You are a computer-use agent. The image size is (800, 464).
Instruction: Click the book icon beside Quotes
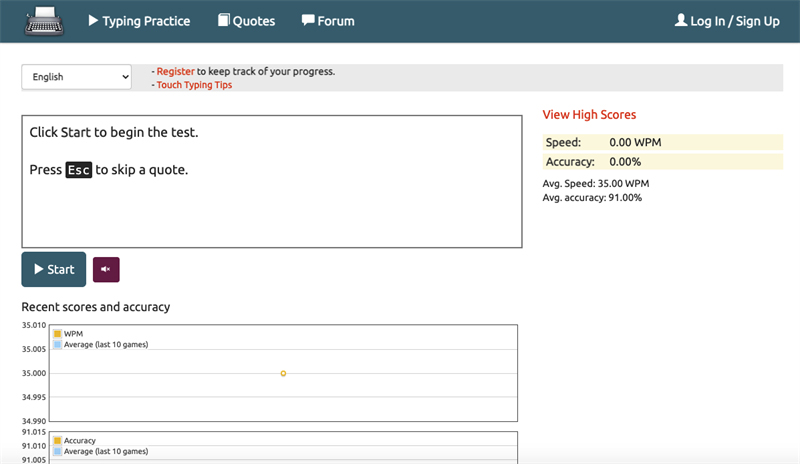[223, 20]
